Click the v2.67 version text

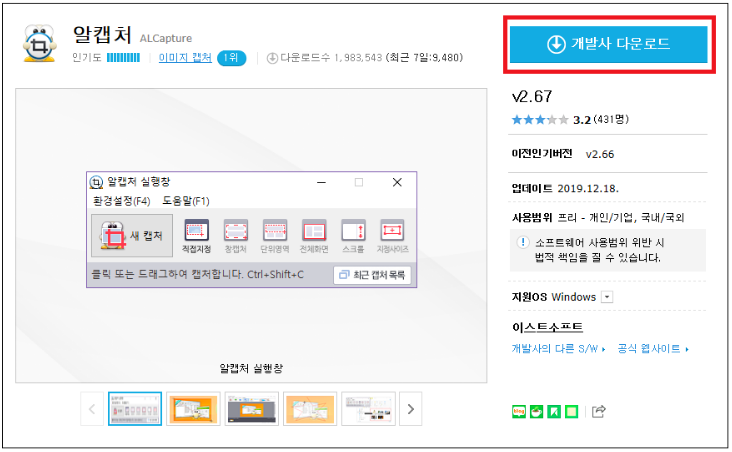tap(532, 97)
